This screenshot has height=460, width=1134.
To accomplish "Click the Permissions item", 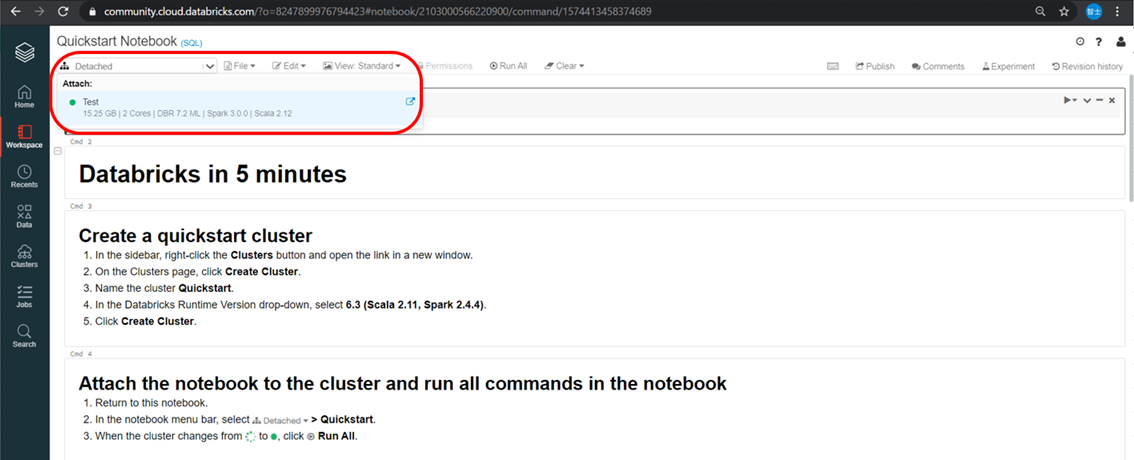I will (445, 66).
